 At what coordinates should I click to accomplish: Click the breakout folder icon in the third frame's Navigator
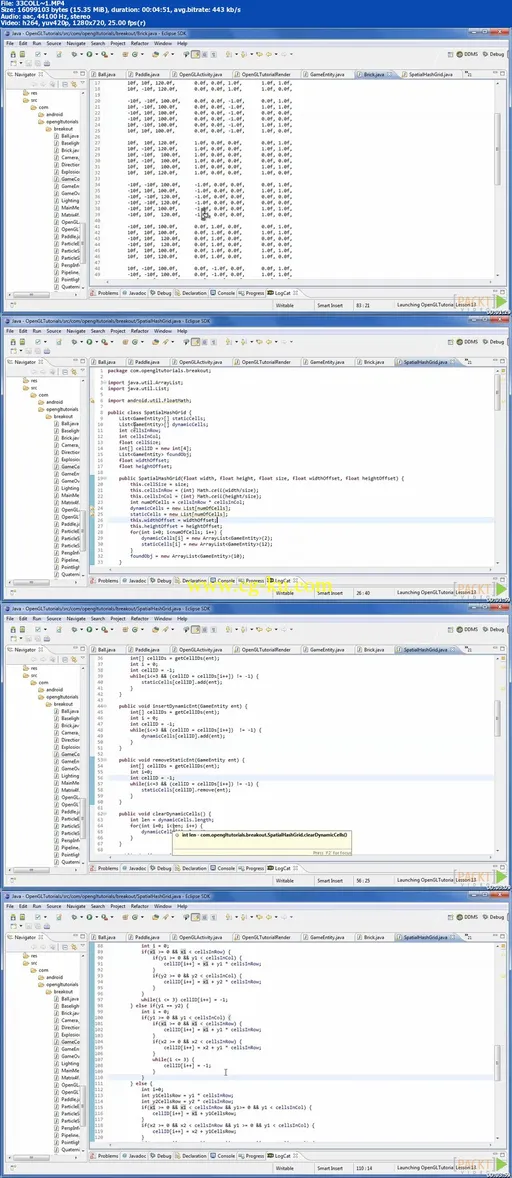(50, 703)
